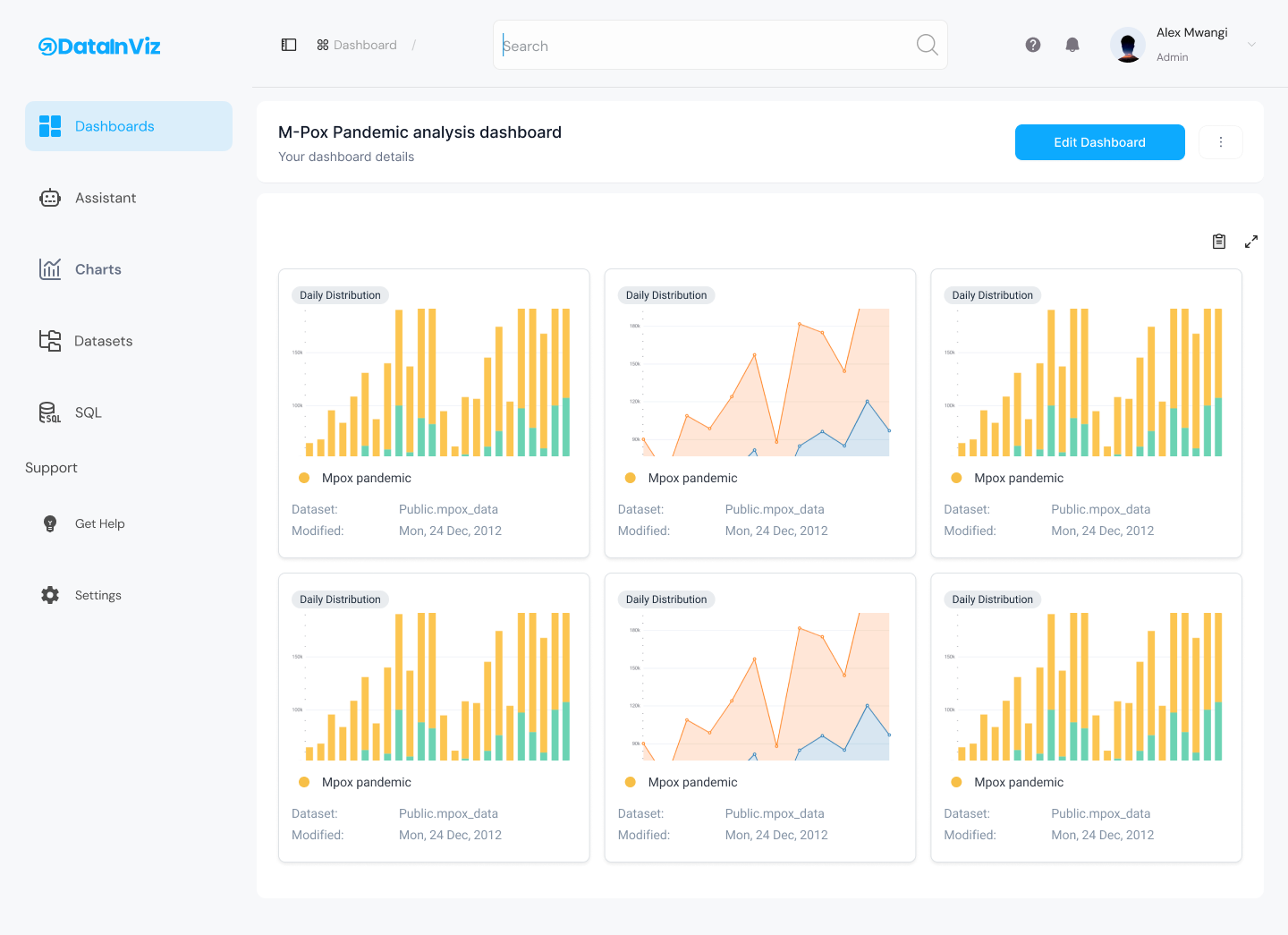Expand the Dashboard breadcrumb grid icon menu
1288x935 pixels.
(x=321, y=44)
